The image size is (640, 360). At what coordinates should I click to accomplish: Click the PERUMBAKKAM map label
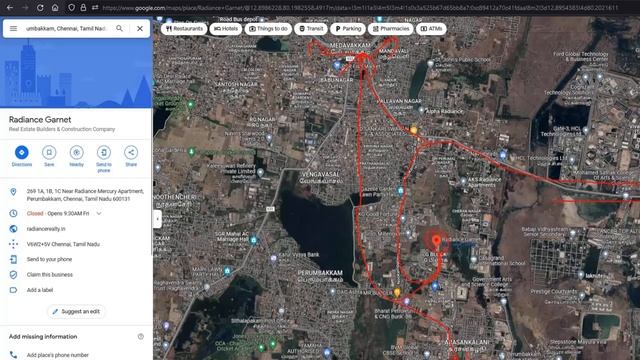tap(320, 273)
